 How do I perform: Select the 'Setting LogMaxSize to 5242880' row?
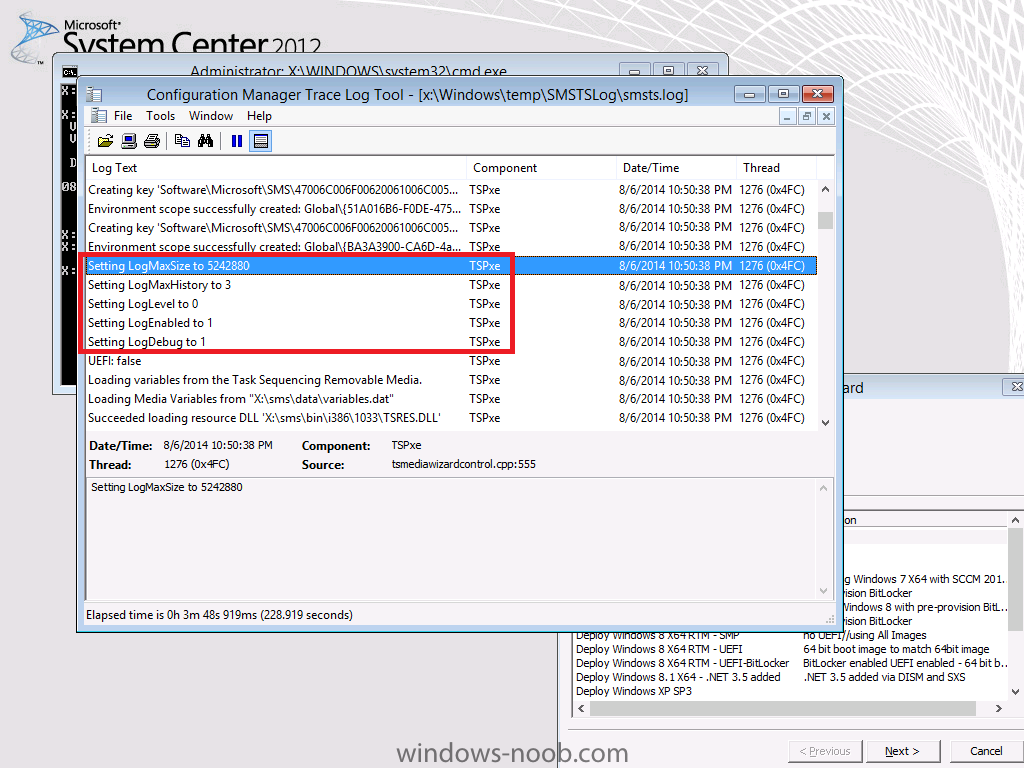click(451, 266)
